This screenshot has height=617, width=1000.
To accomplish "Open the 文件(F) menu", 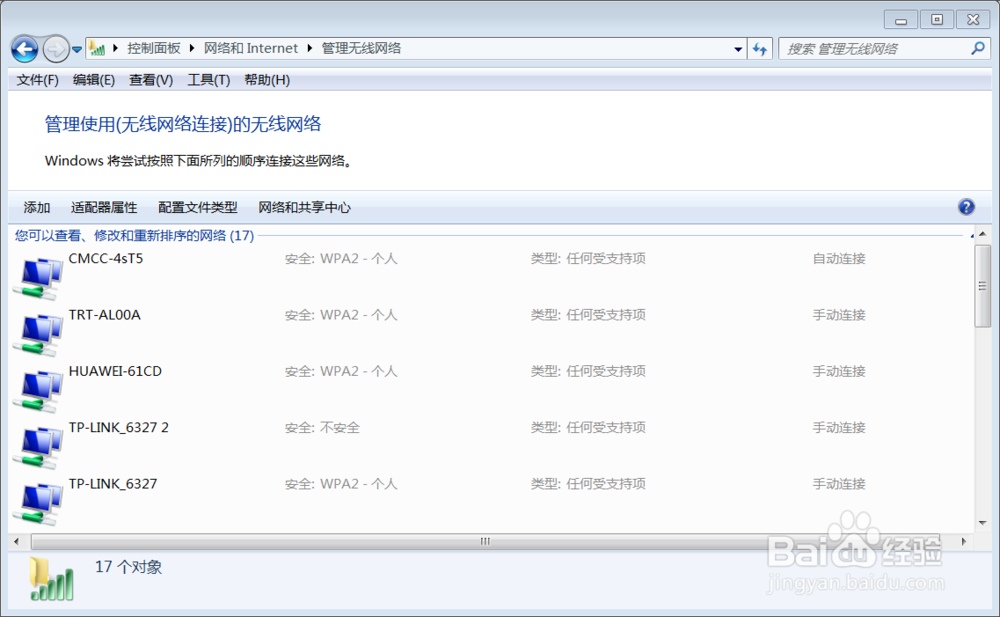I will tap(37, 80).
